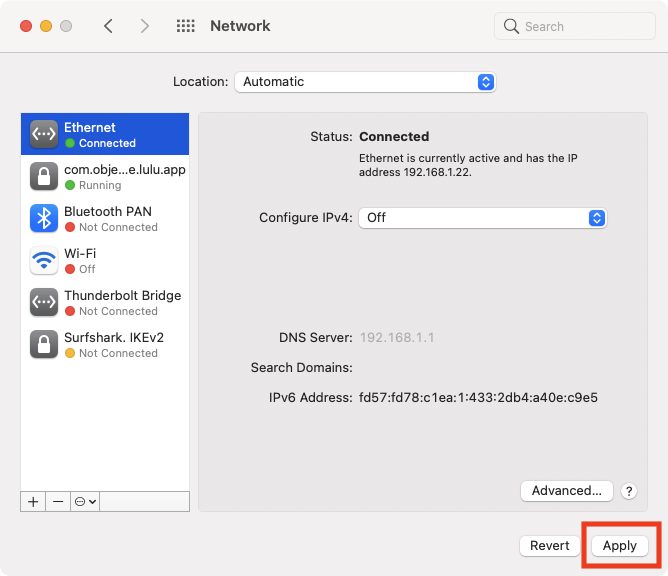The image size is (668, 576).
Task: Click the DNS Server address field
Action: 397,338
